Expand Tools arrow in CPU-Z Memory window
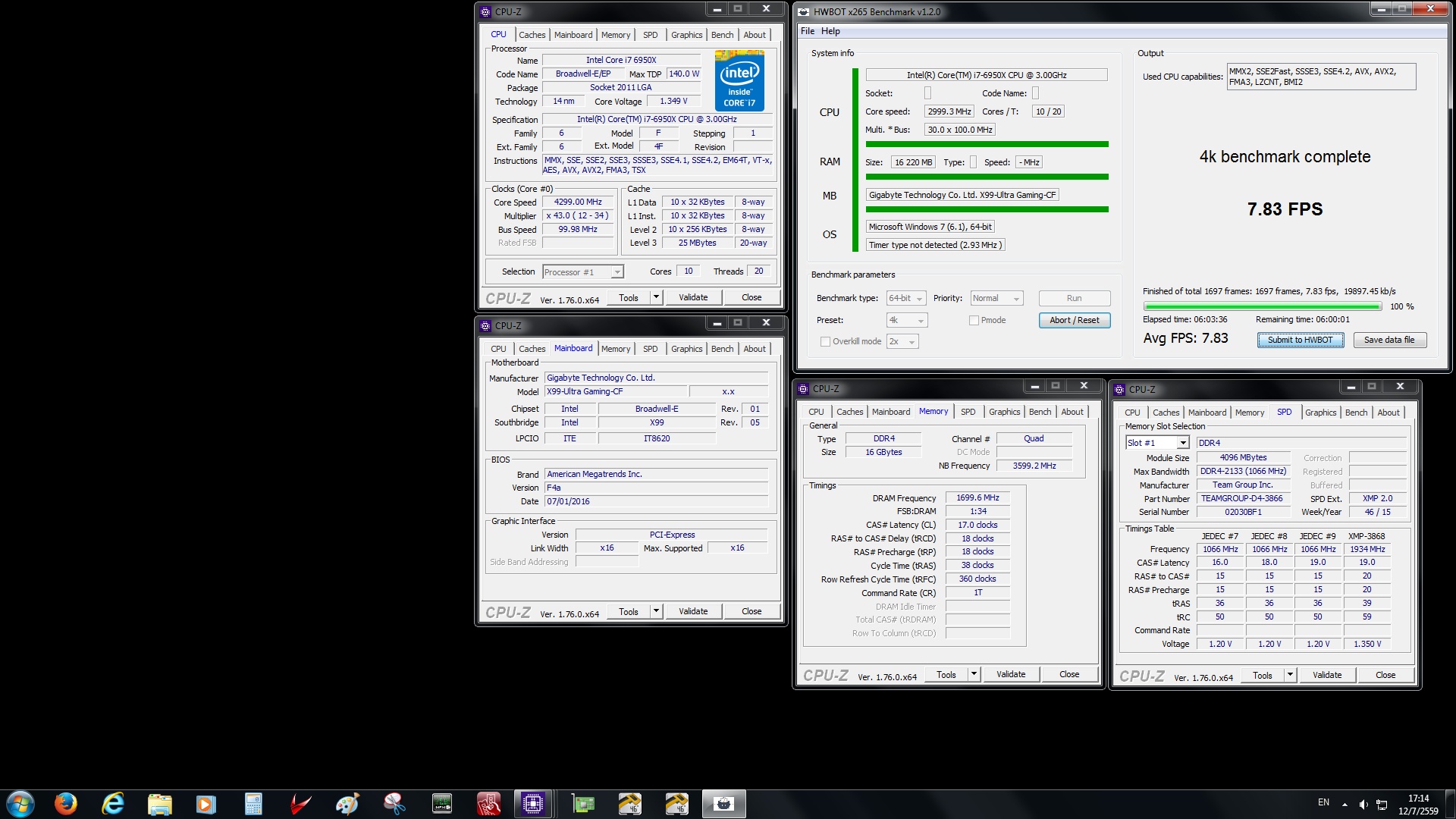 [x=974, y=674]
